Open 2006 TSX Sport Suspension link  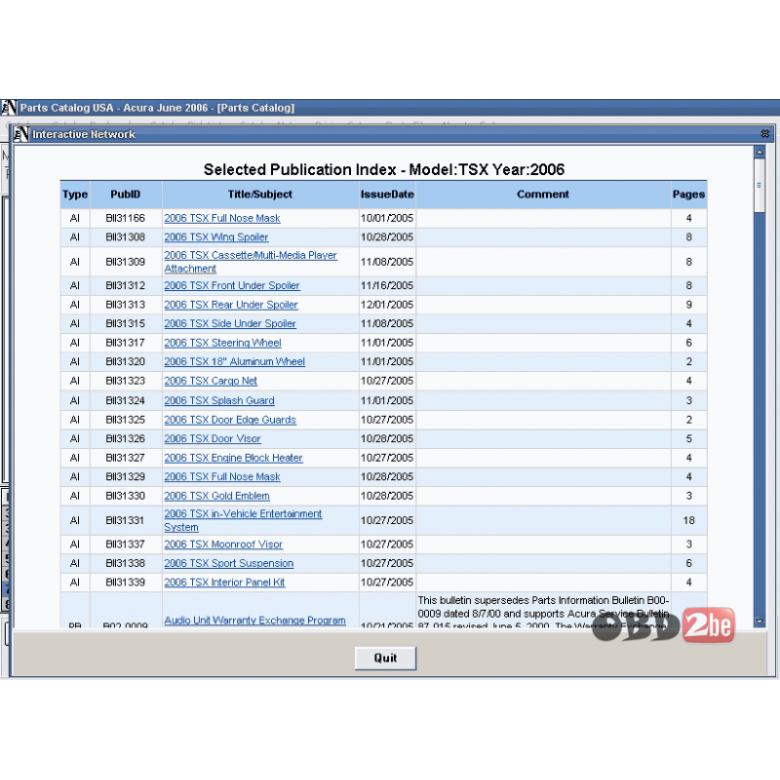tap(229, 563)
